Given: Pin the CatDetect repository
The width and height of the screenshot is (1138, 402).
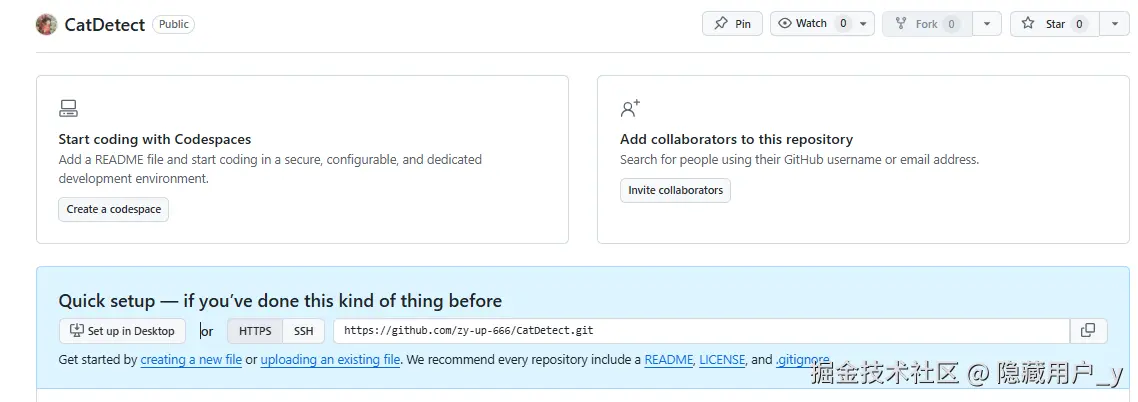Looking at the screenshot, I should pos(732,24).
